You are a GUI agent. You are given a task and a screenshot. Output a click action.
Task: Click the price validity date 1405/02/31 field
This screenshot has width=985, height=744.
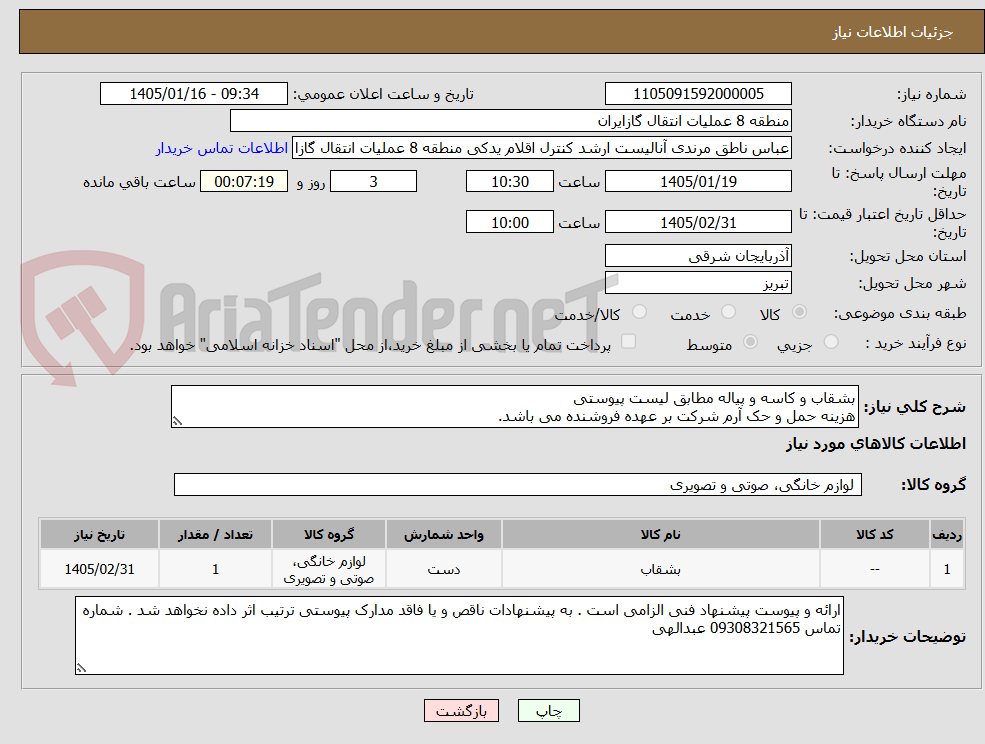[x=698, y=222]
